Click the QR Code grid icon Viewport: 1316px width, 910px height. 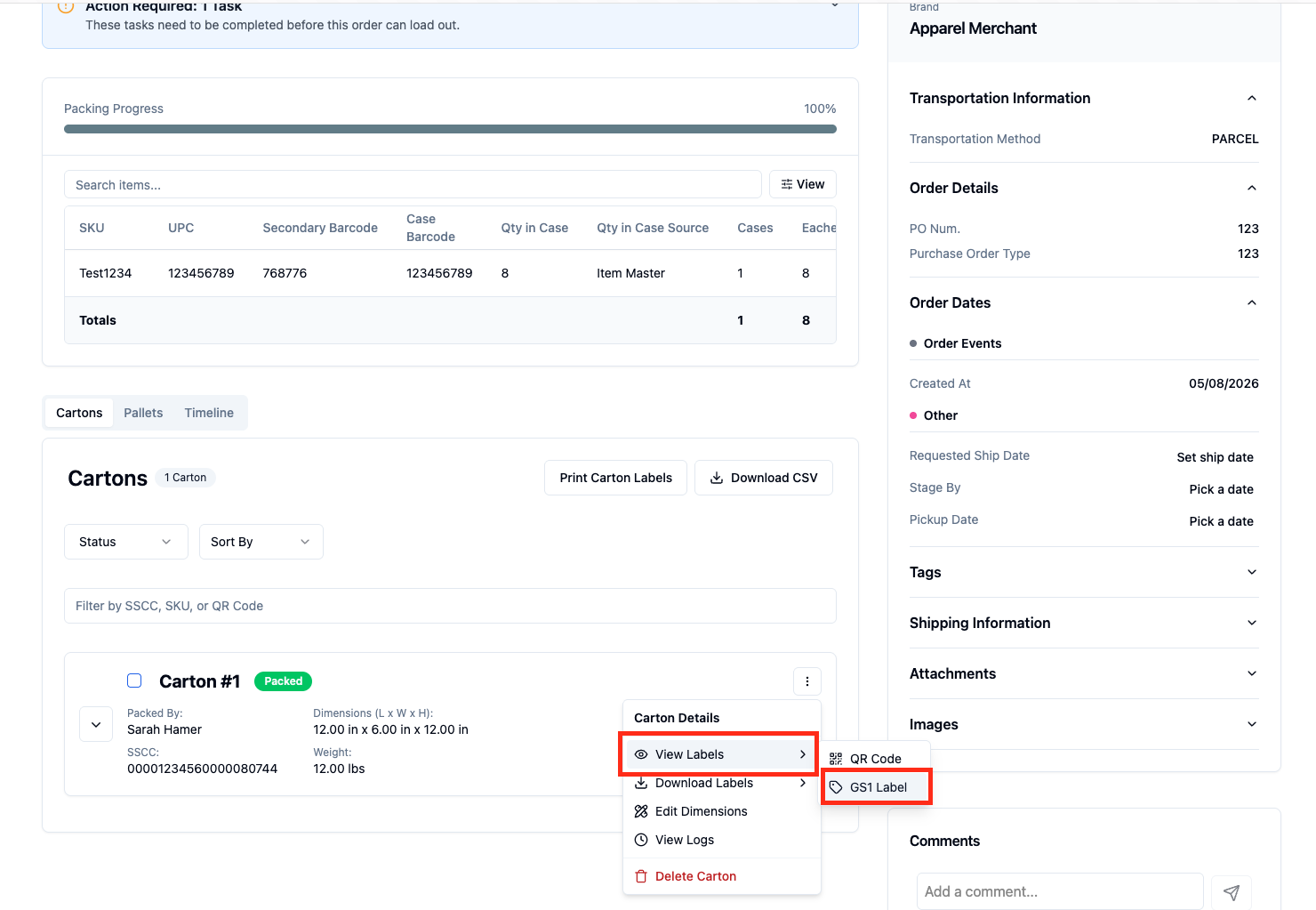836,759
